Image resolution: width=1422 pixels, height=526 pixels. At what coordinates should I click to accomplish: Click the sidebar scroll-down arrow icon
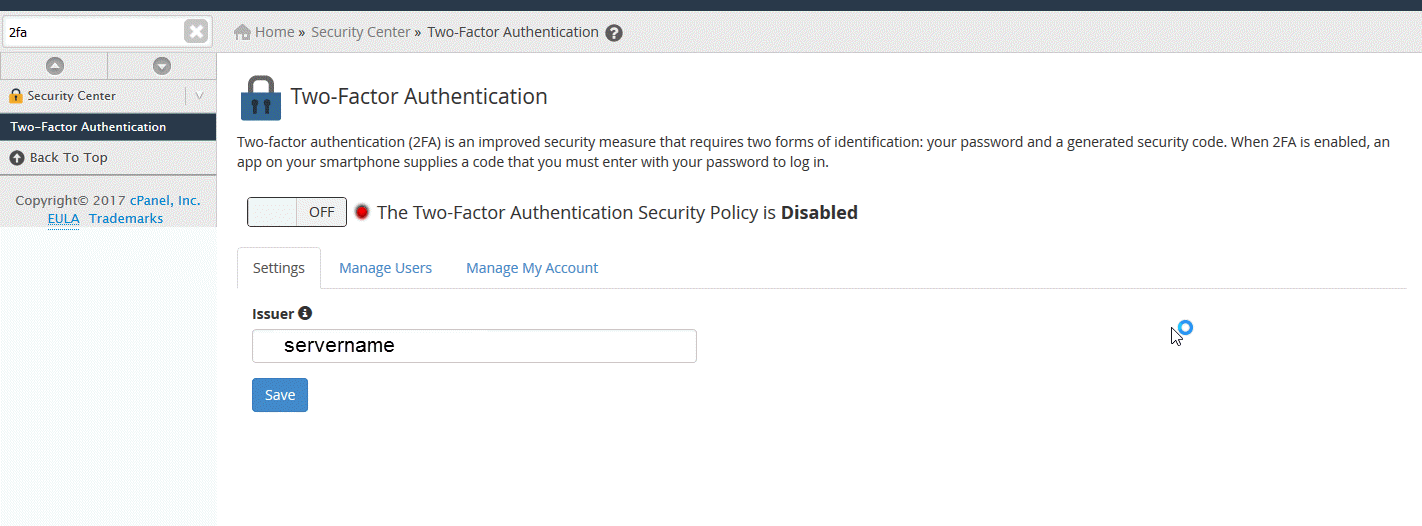coord(162,66)
